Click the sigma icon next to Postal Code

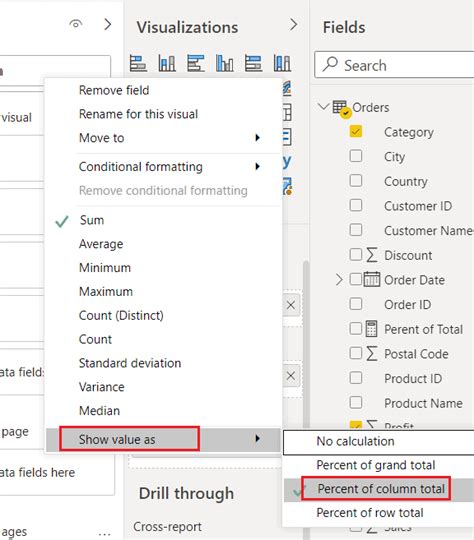pyautogui.click(x=372, y=353)
